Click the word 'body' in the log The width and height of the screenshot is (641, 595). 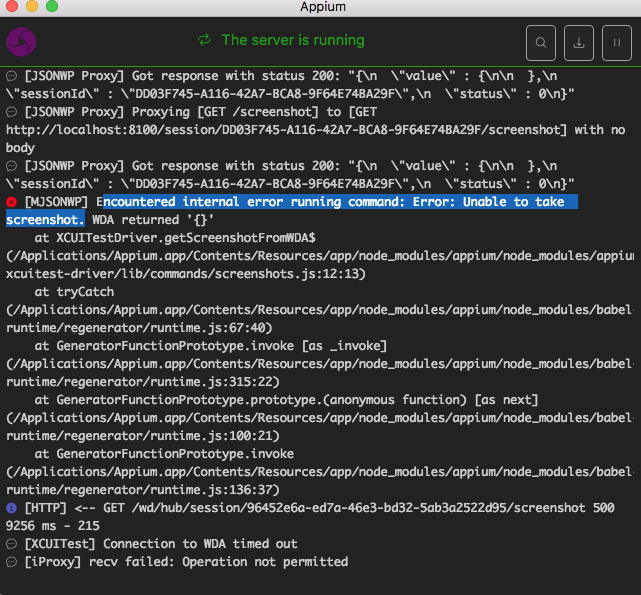[20, 148]
